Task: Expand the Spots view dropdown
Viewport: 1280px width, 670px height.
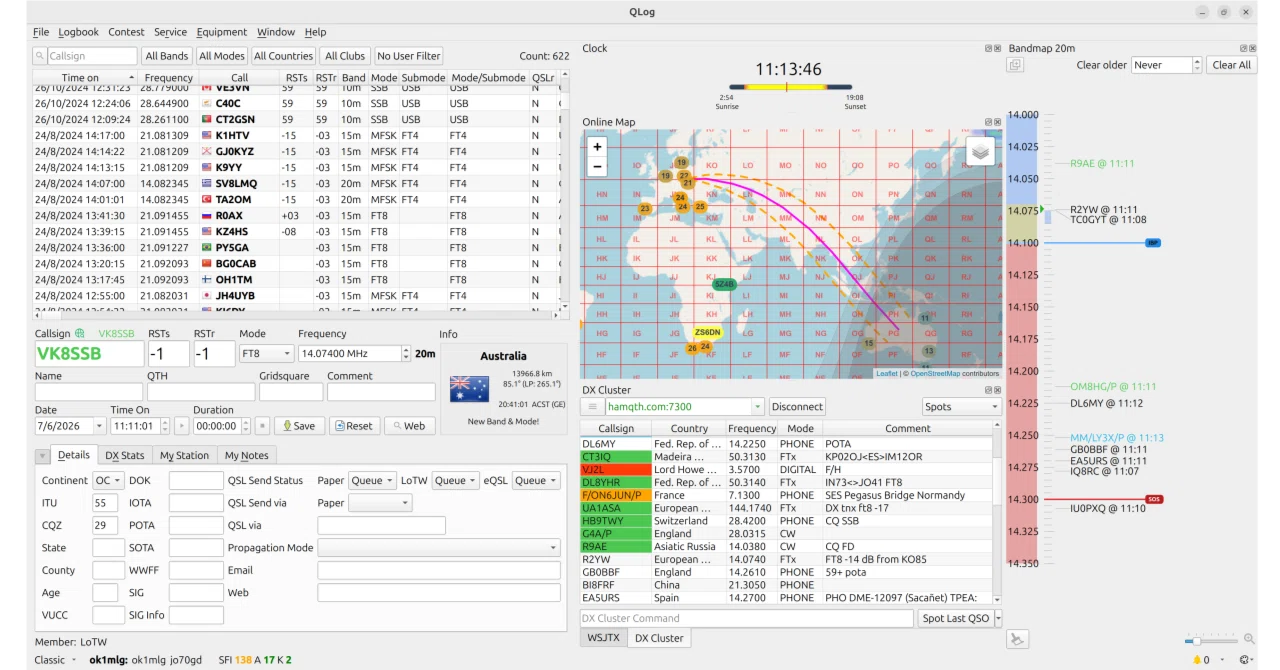Action: 961,407
